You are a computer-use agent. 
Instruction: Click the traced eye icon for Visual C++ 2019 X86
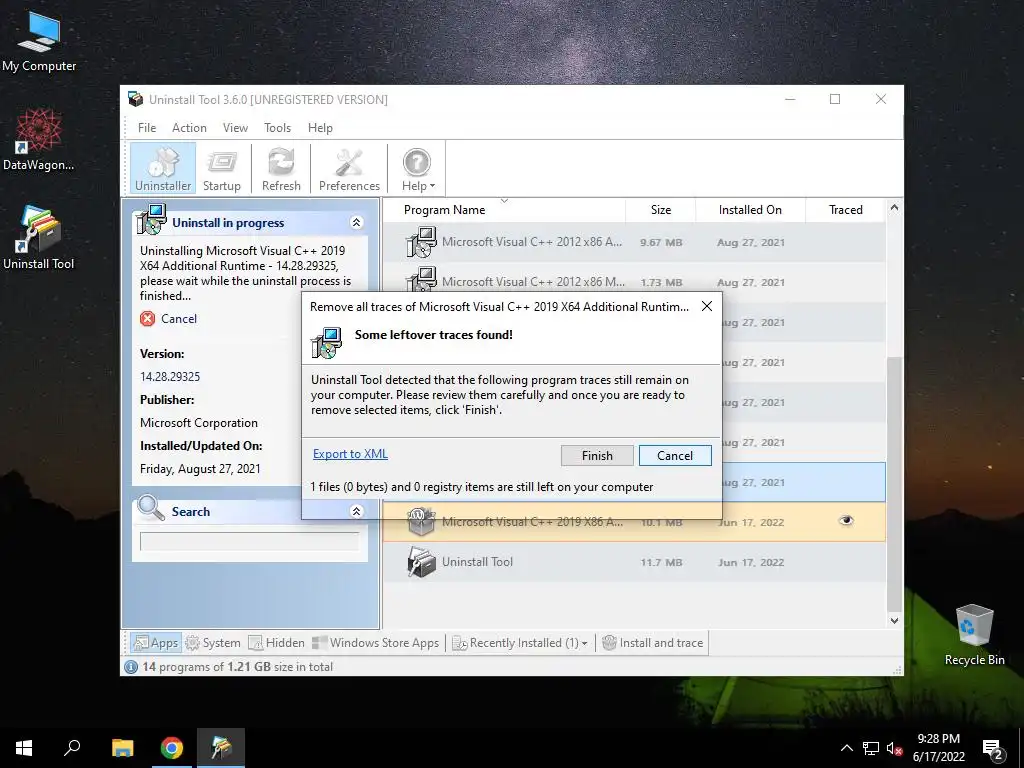coord(846,520)
